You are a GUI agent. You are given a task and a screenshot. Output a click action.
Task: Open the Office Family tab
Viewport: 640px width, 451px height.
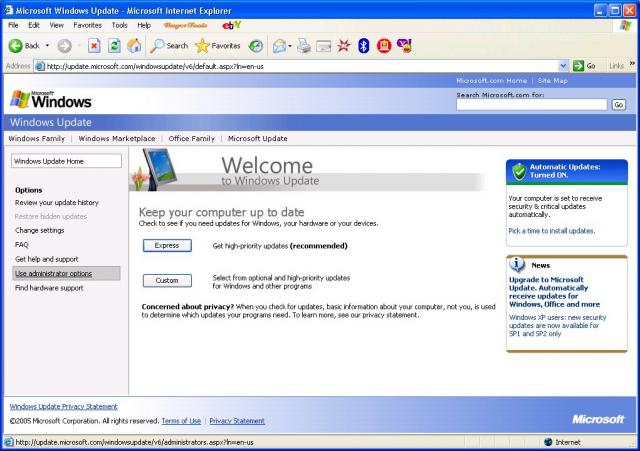(191, 139)
